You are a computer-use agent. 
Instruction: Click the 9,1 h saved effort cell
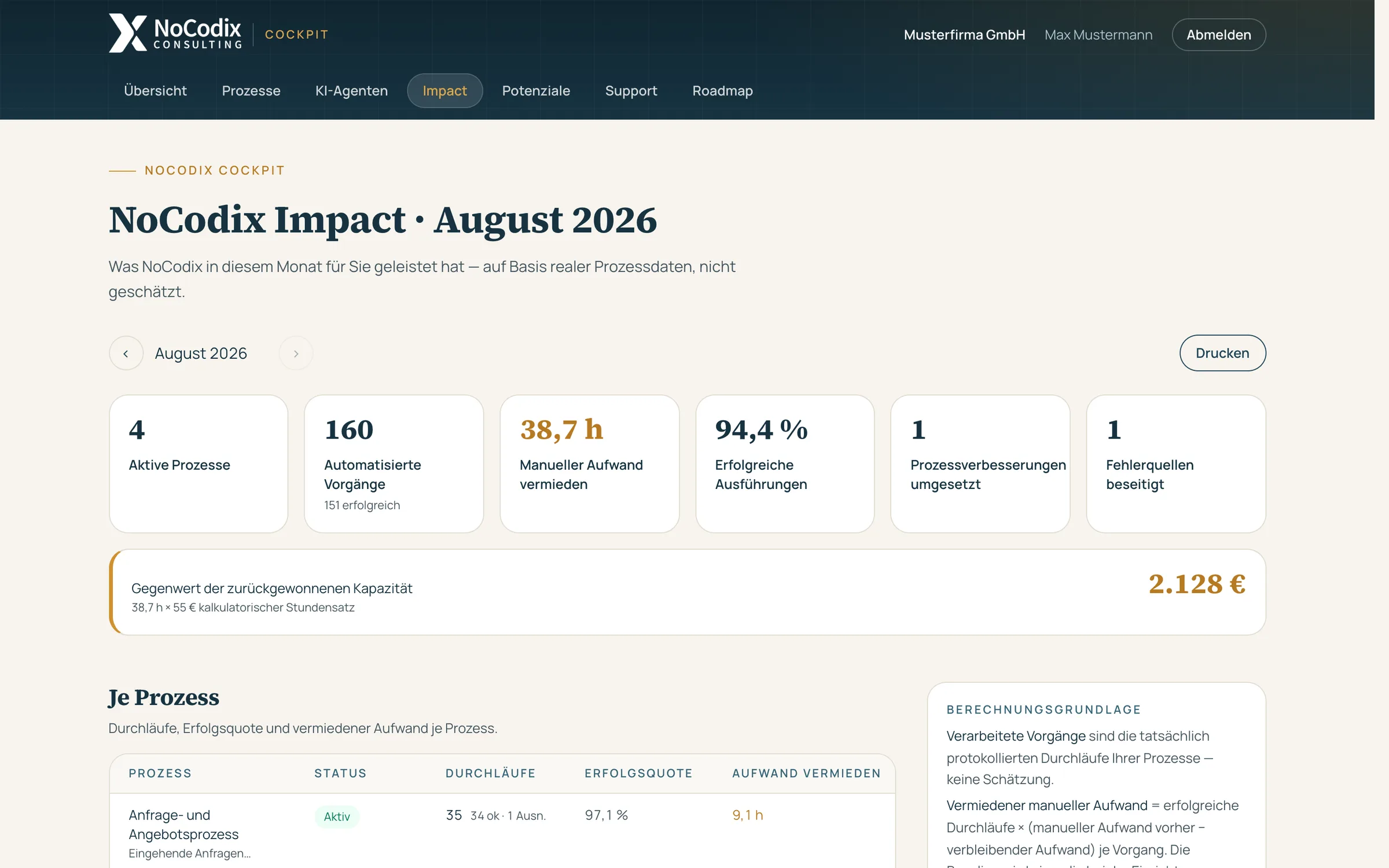point(748,815)
